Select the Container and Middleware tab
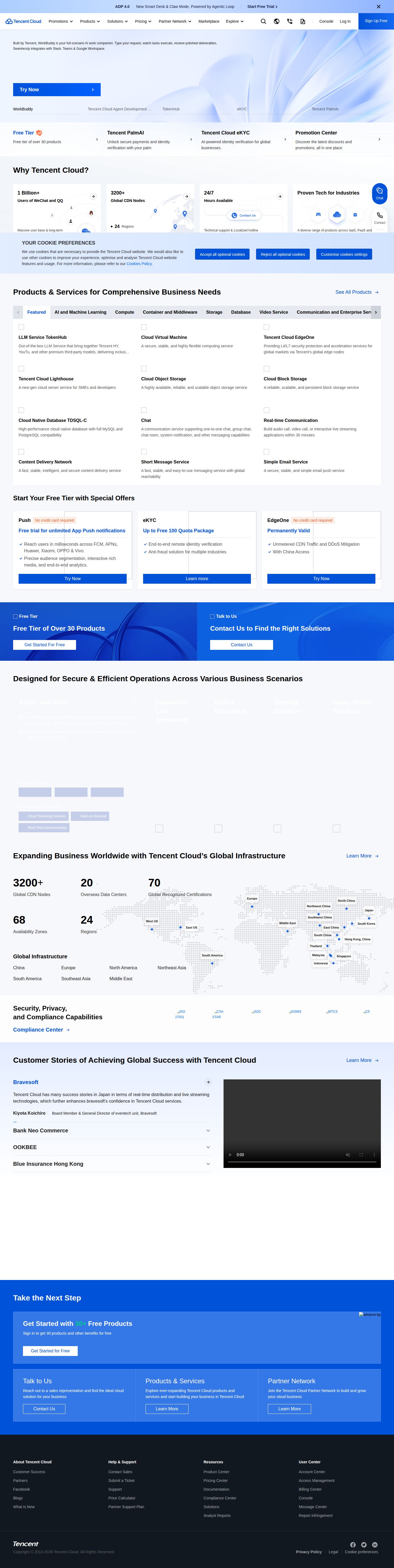The height and width of the screenshot is (1568, 394). pyautogui.click(x=170, y=312)
